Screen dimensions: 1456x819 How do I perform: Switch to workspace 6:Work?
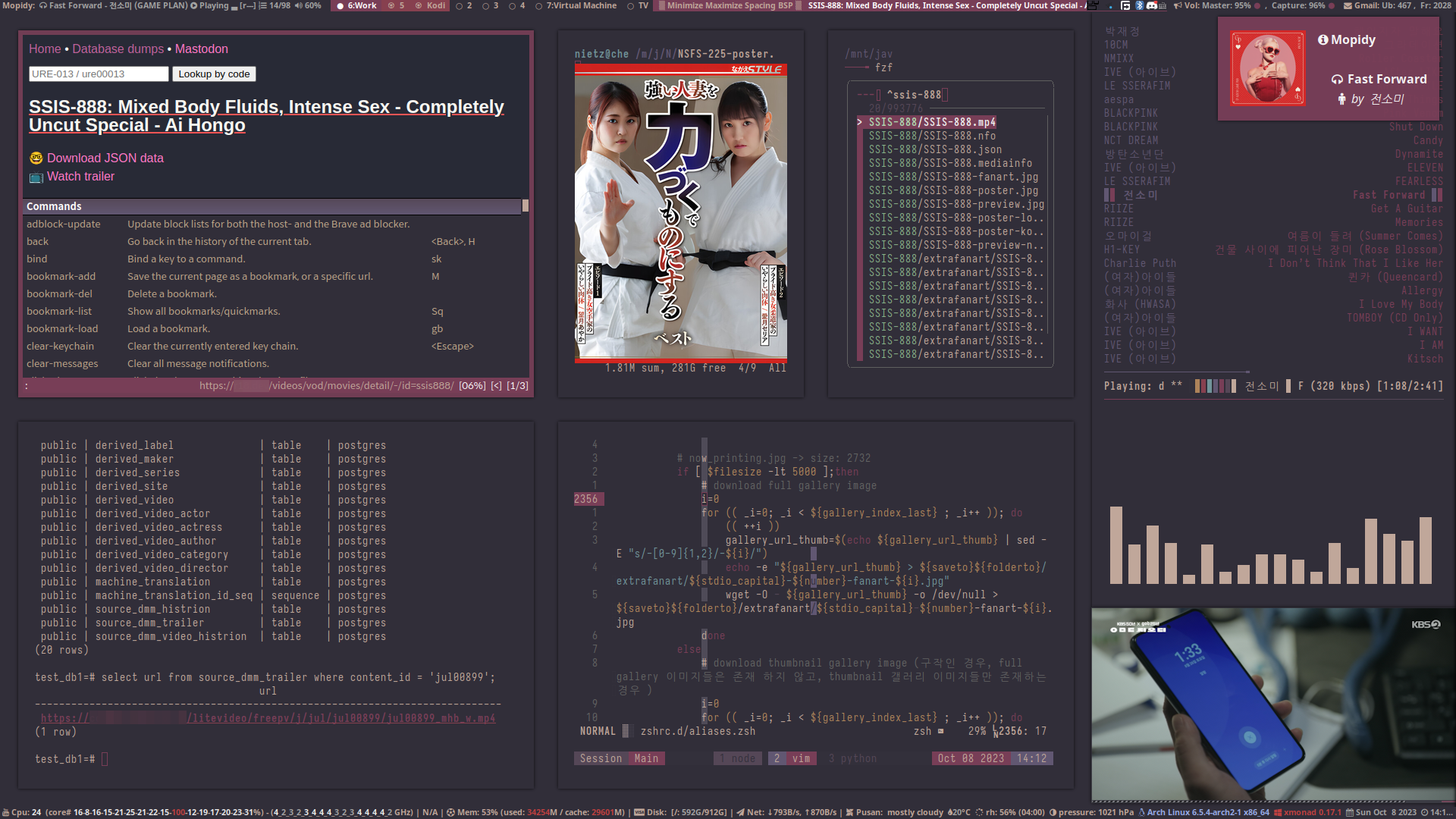tap(356, 5)
